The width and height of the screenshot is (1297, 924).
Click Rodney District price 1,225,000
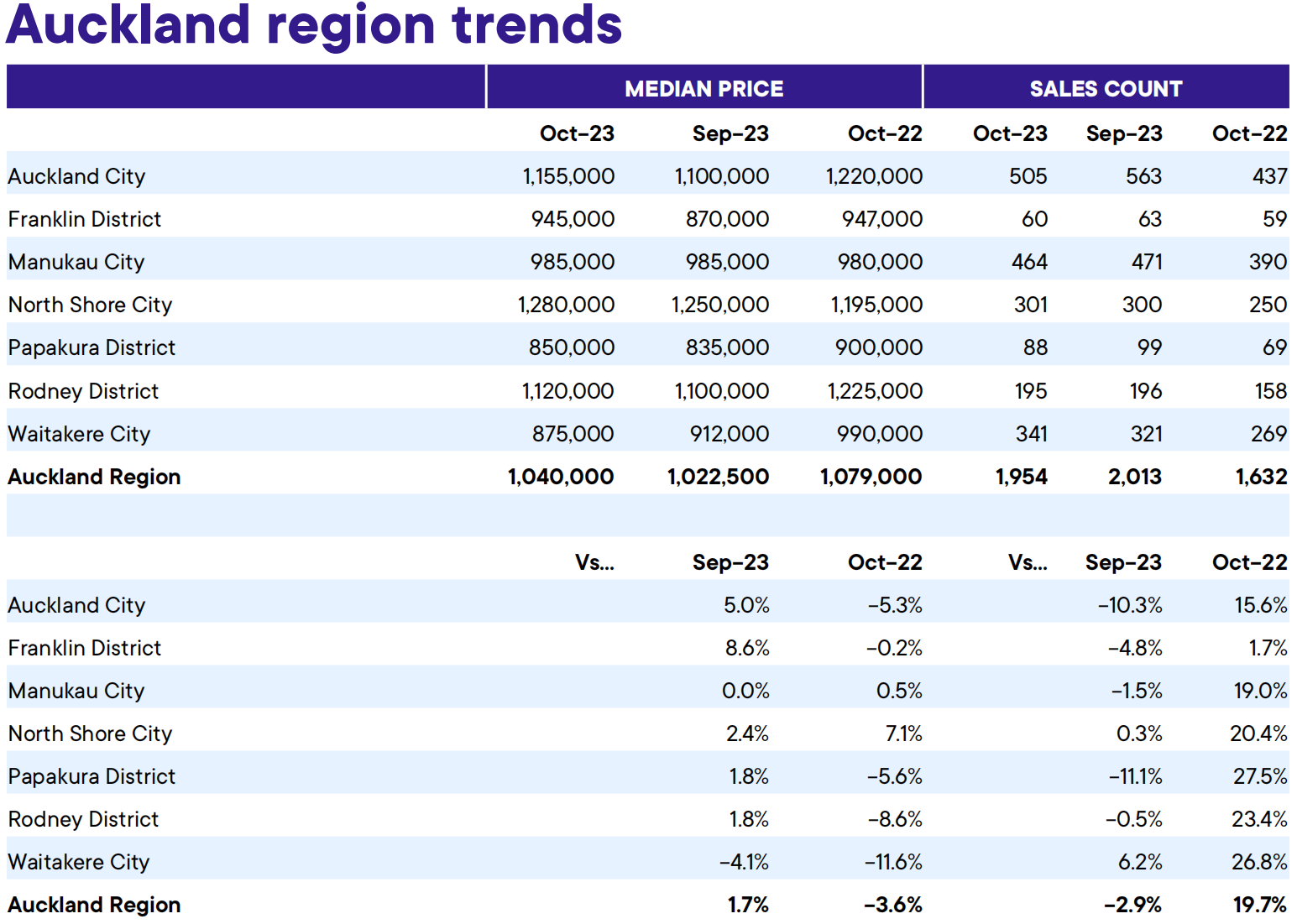(875, 391)
